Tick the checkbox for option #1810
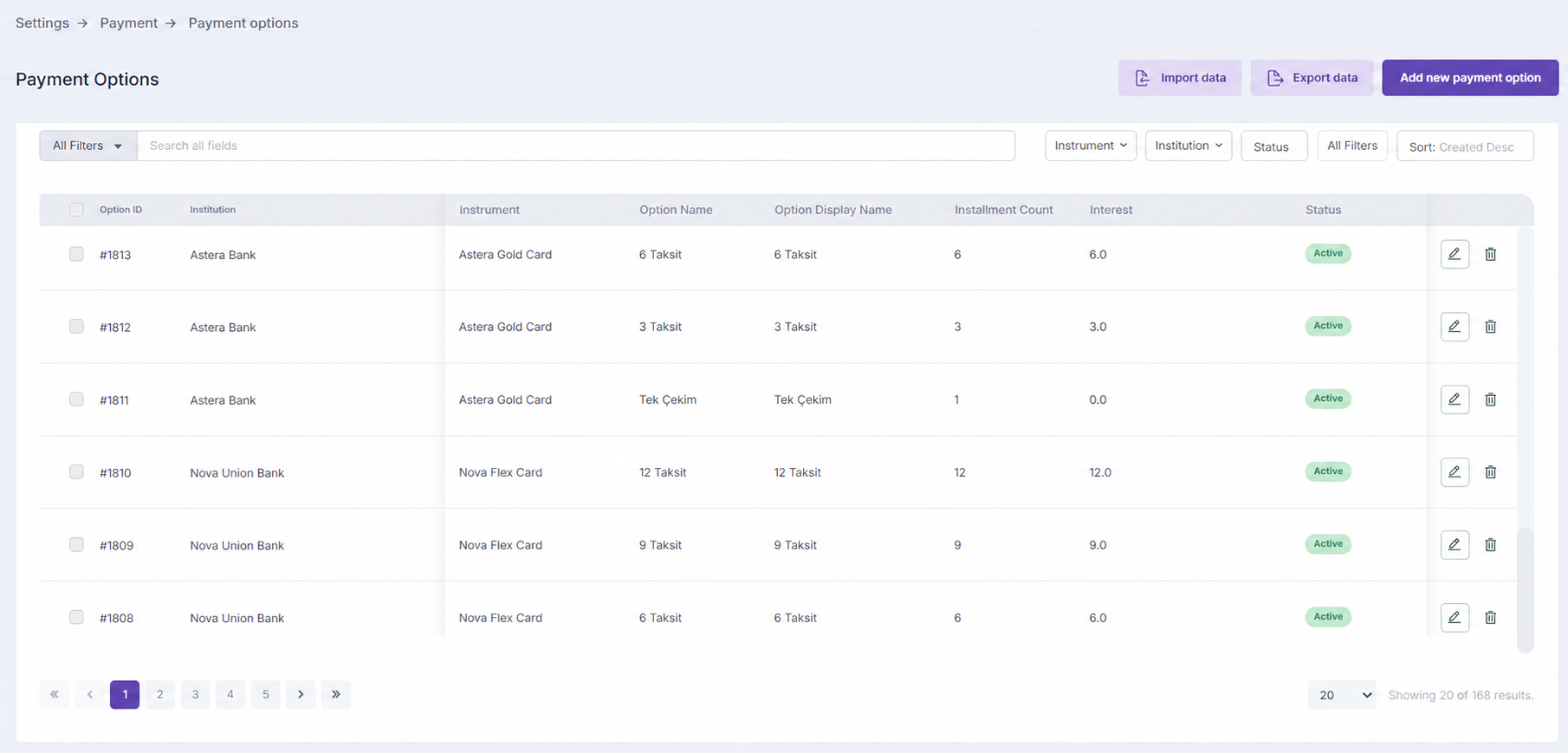This screenshot has width=1568, height=753. [x=76, y=472]
